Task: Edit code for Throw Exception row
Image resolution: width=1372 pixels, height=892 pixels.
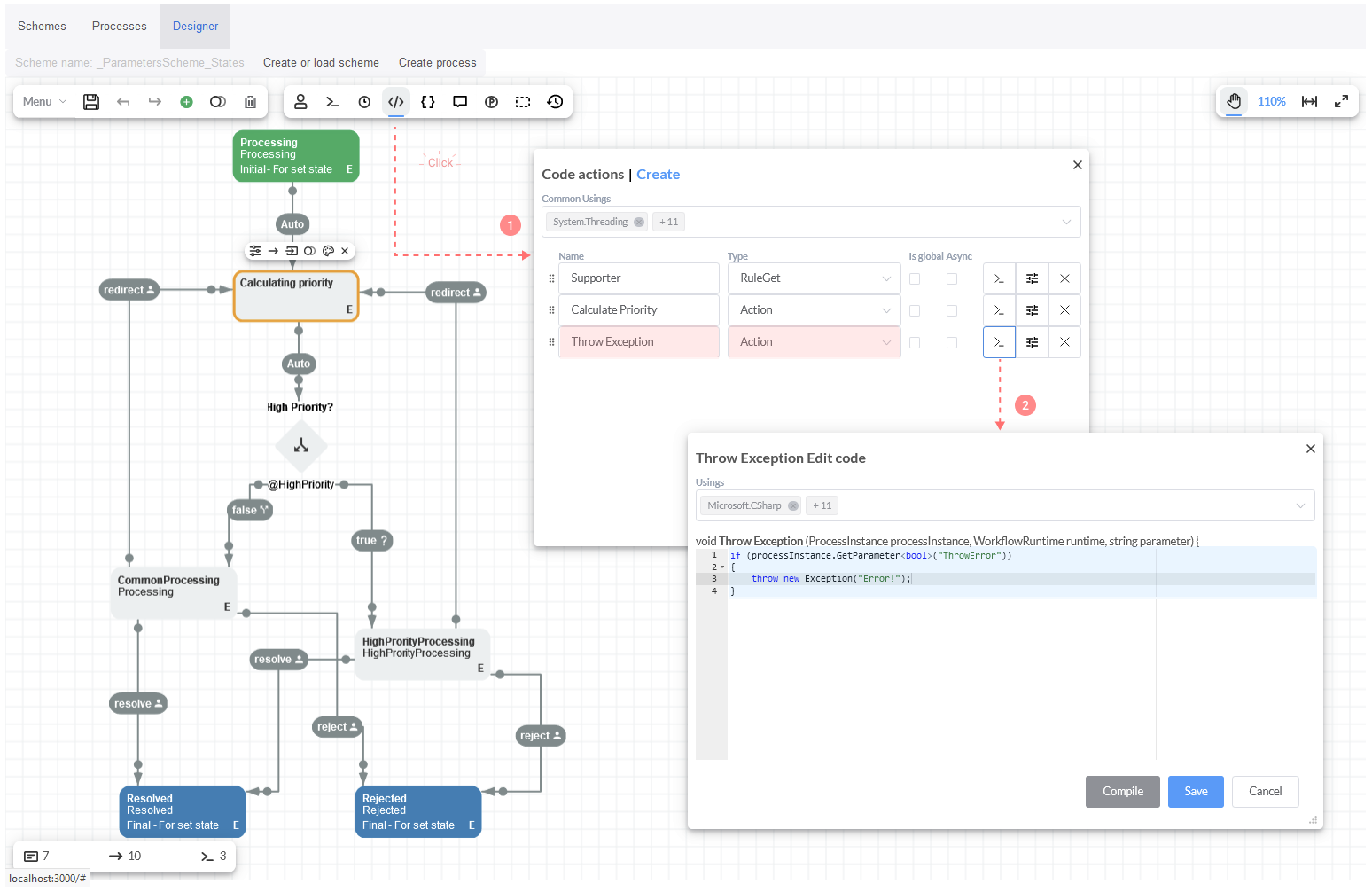Action: click(999, 342)
